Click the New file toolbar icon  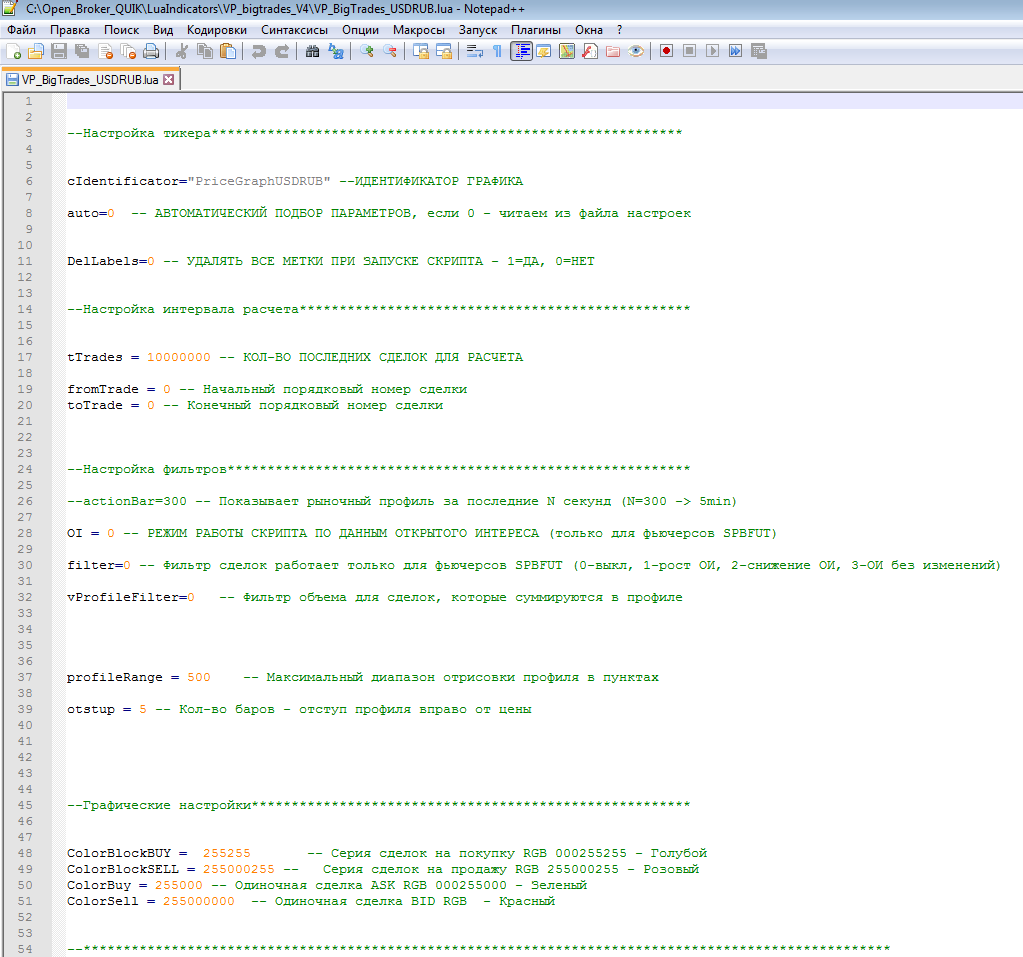13,51
